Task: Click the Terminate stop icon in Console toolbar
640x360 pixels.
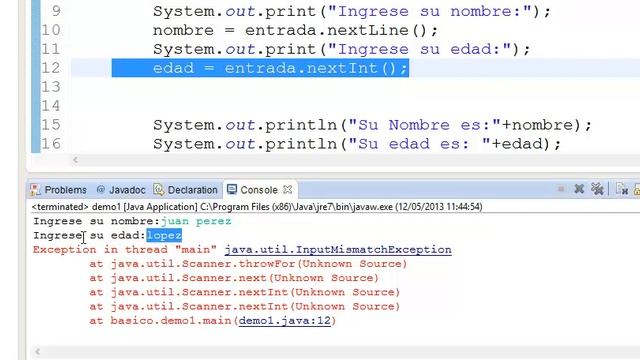Action: click(x=561, y=189)
